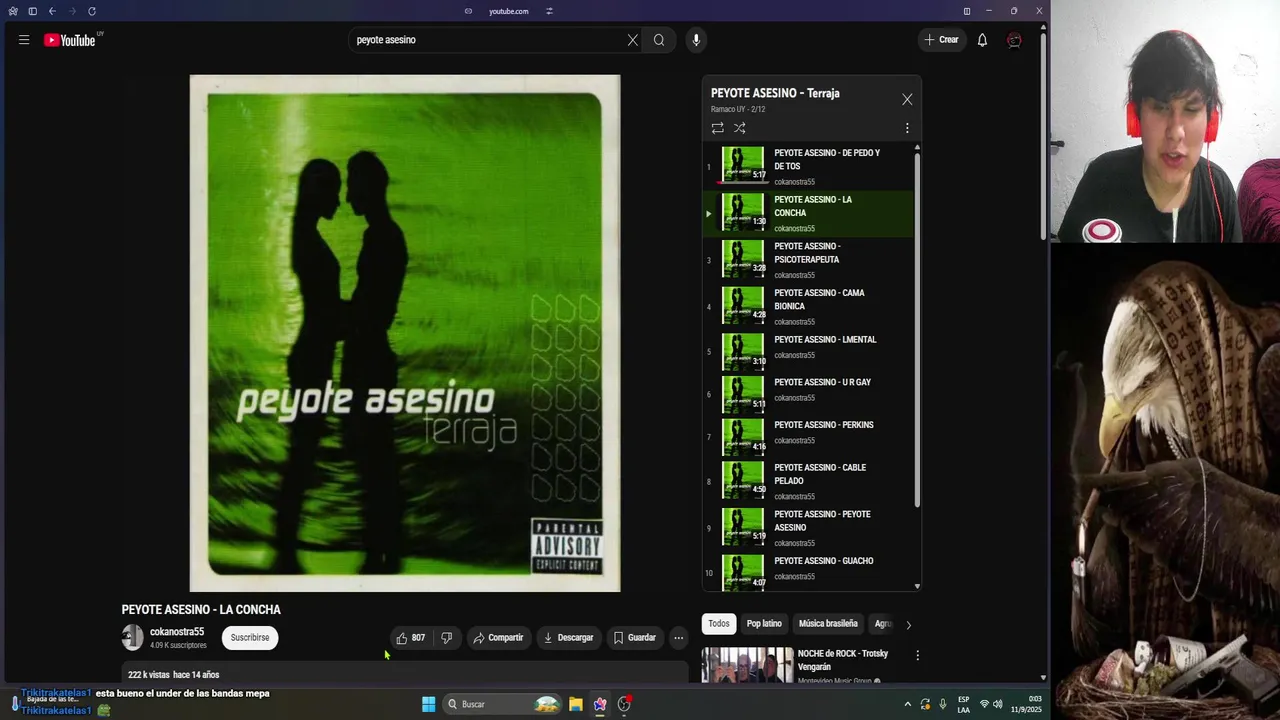Play the GUACHO track

pyautogui.click(x=808, y=572)
